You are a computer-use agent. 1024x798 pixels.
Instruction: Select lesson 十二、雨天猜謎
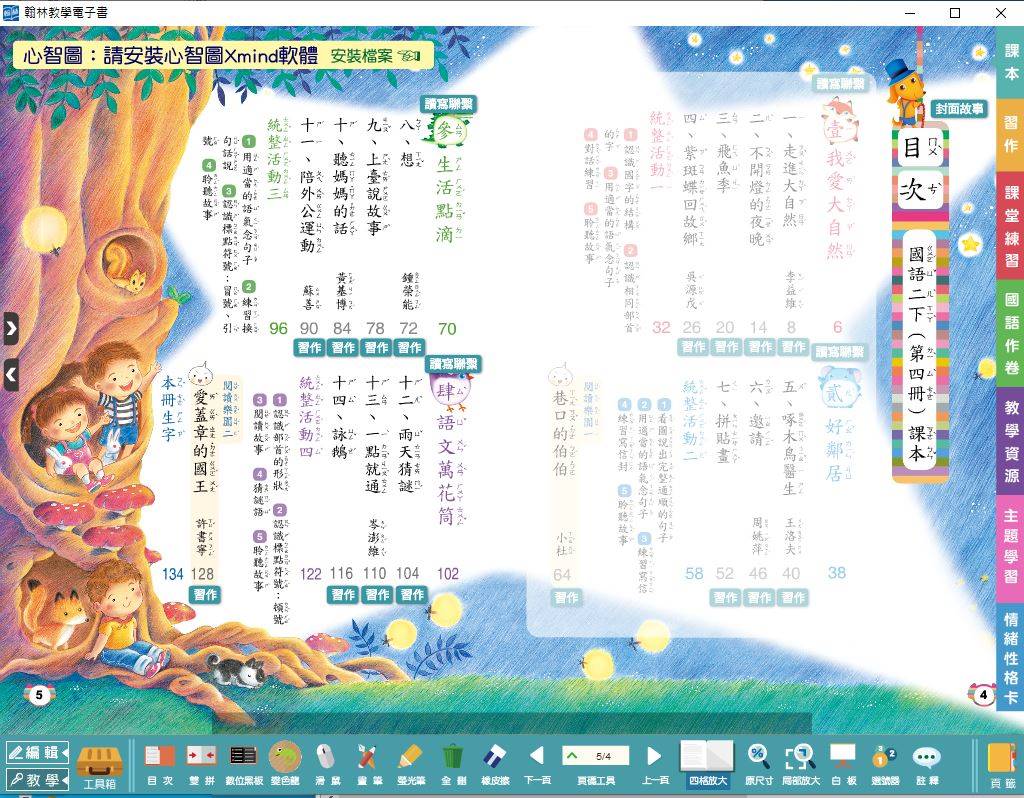tap(410, 434)
